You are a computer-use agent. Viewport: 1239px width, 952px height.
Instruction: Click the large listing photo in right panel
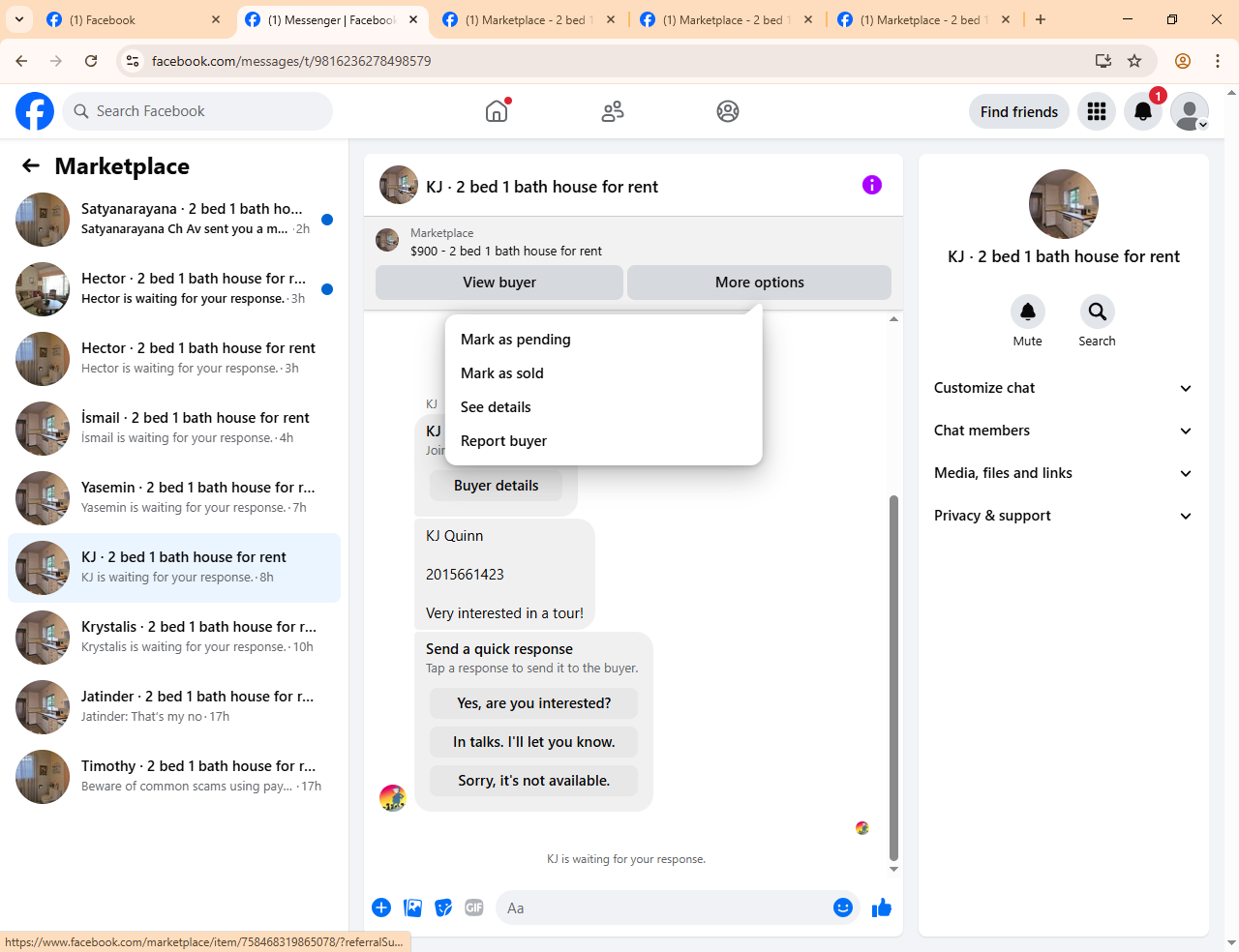click(x=1064, y=204)
